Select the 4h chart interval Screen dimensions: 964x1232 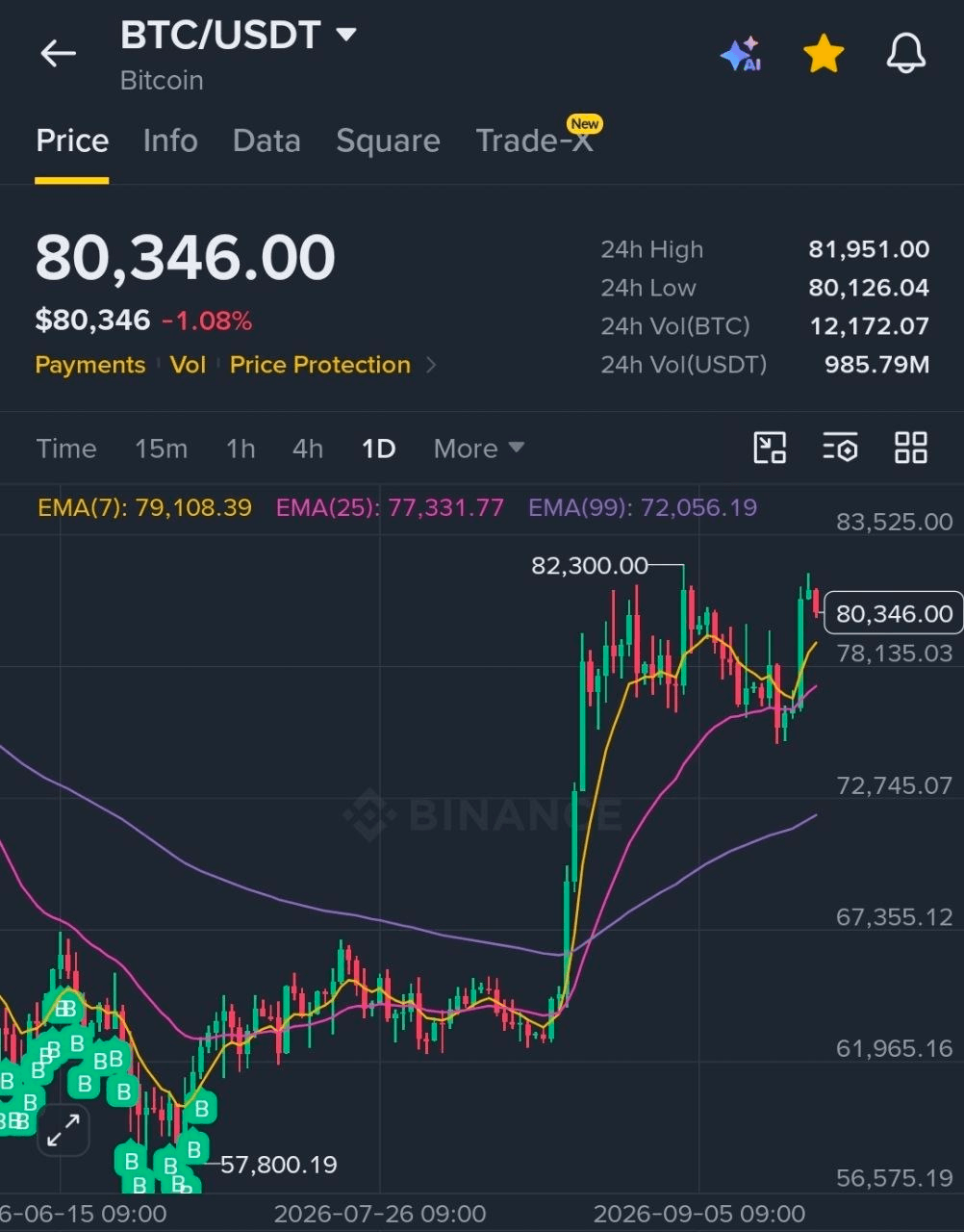click(x=308, y=449)
